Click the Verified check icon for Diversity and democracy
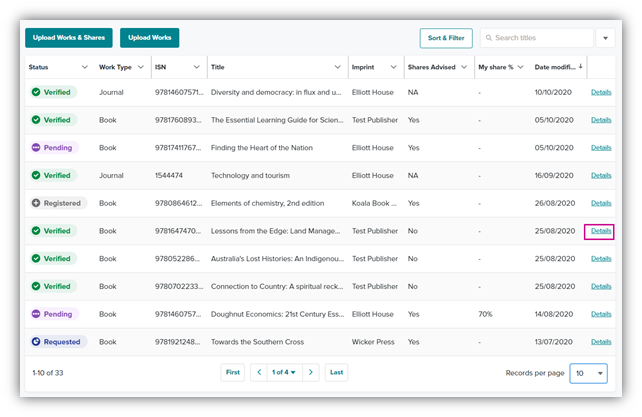 pos(36,92)
